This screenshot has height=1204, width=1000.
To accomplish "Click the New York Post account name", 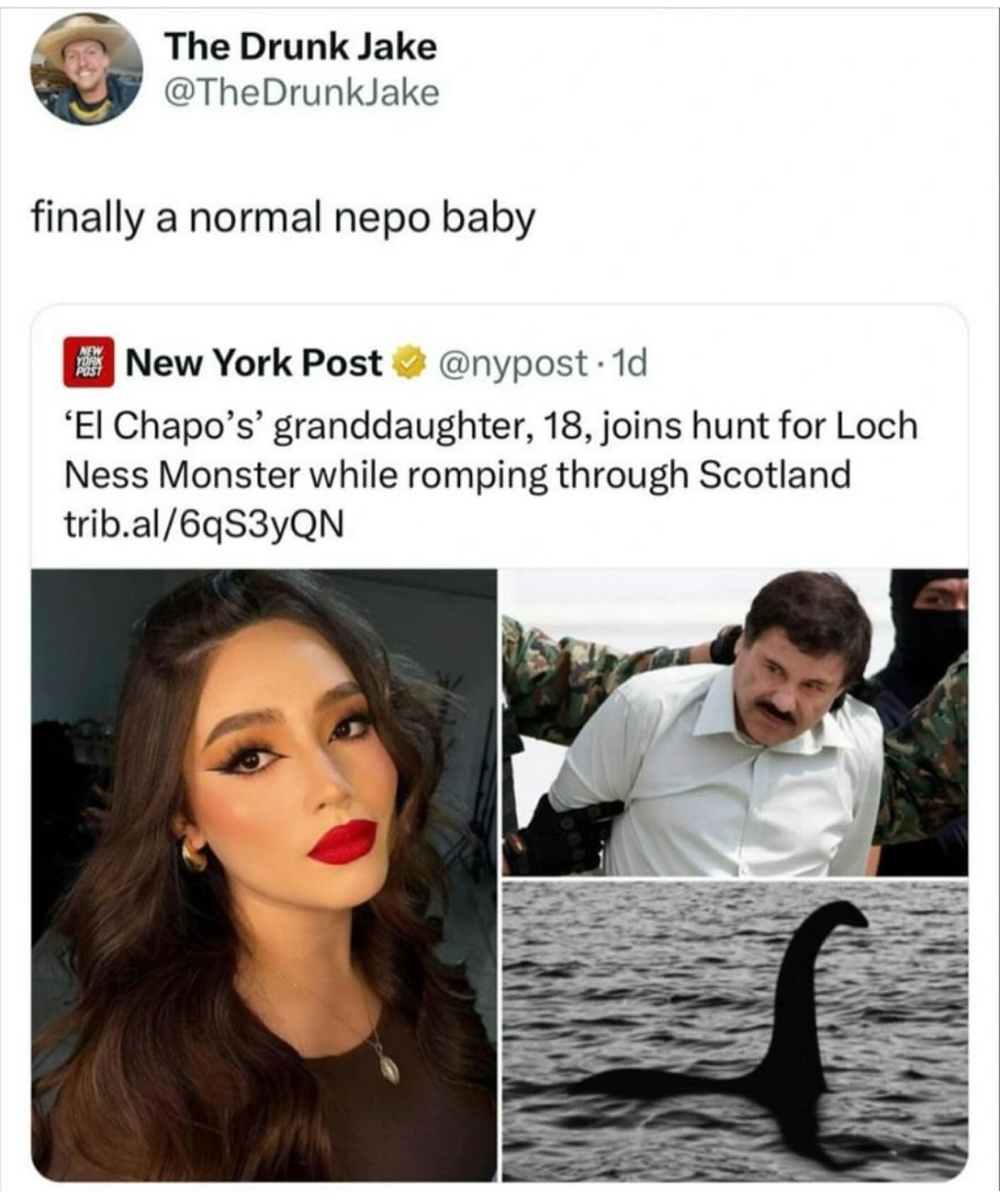I will 253,363.
